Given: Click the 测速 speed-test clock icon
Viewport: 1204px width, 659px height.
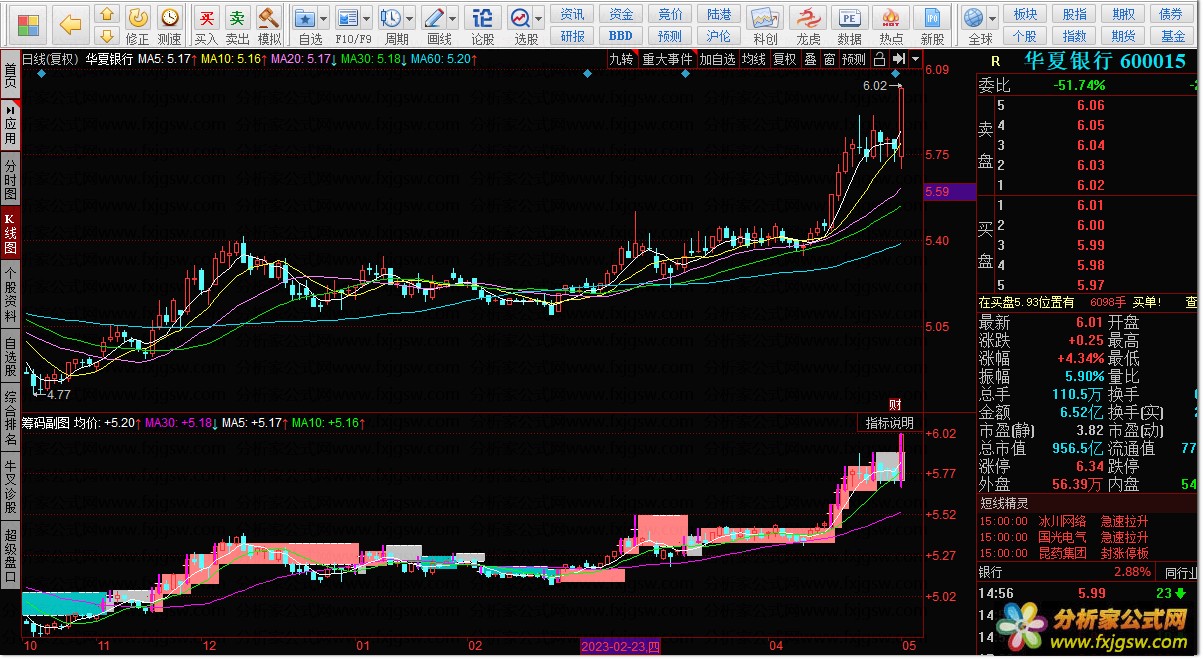Looking at the screenshot, I should 170,17.
